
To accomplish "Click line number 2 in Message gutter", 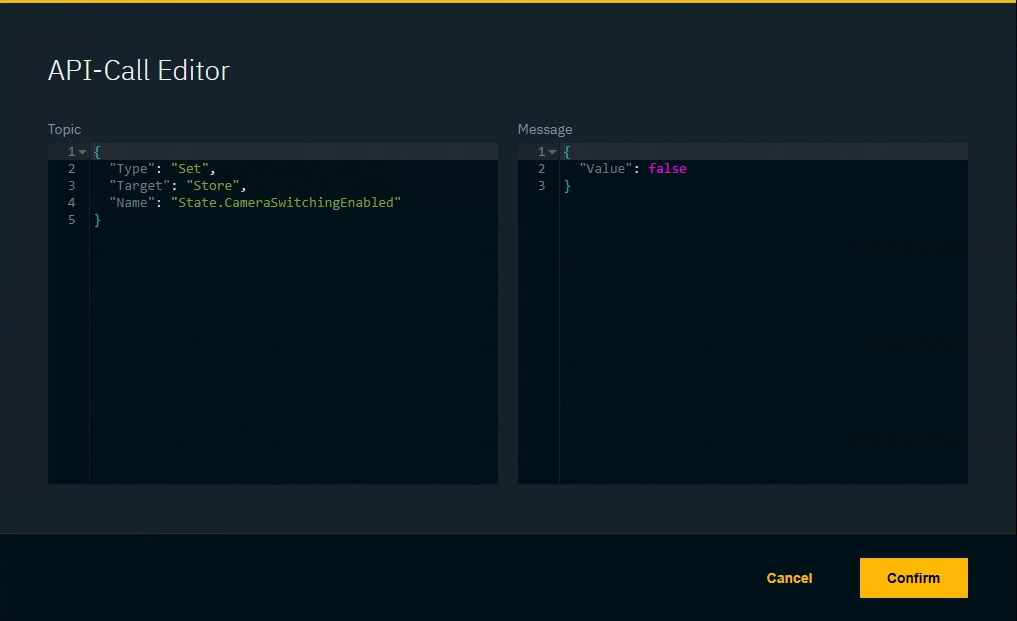I will 541,169.
